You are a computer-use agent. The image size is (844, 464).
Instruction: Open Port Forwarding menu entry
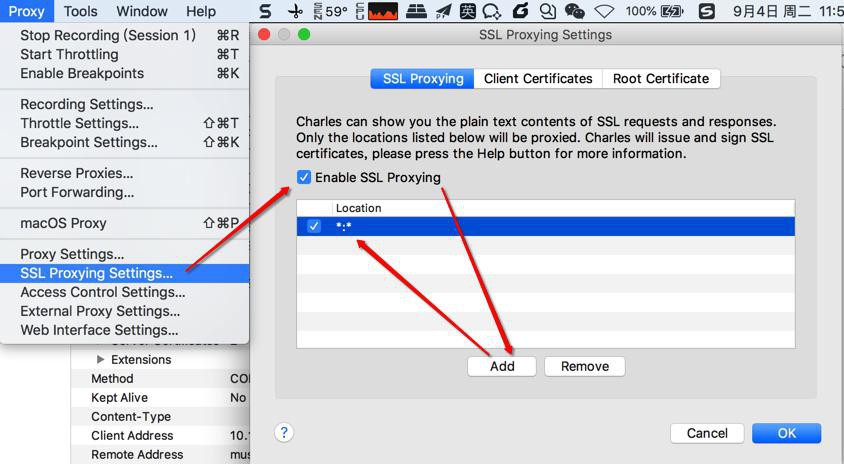(124, 192)
